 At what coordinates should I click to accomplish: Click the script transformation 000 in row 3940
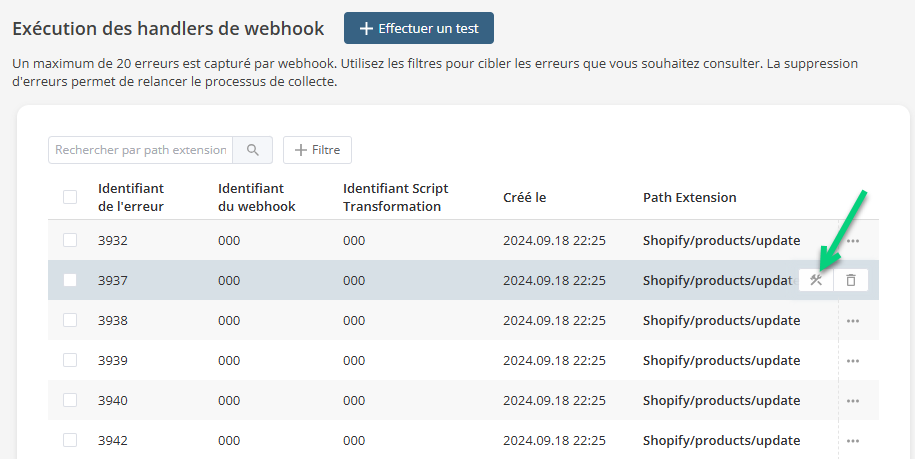(x=354, y=400)
